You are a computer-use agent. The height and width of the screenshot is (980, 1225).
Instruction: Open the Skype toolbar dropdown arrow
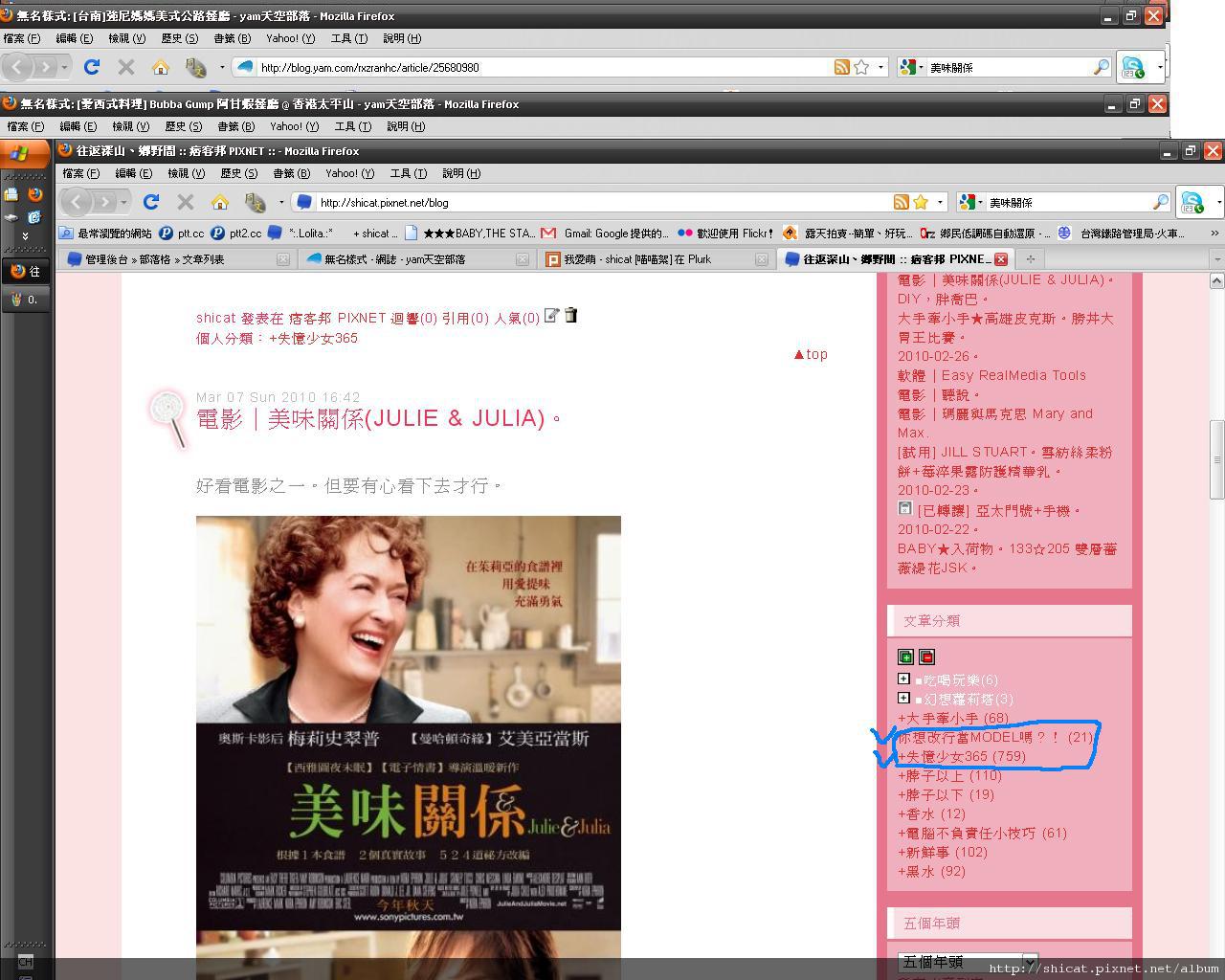[x=1218, y=202]
